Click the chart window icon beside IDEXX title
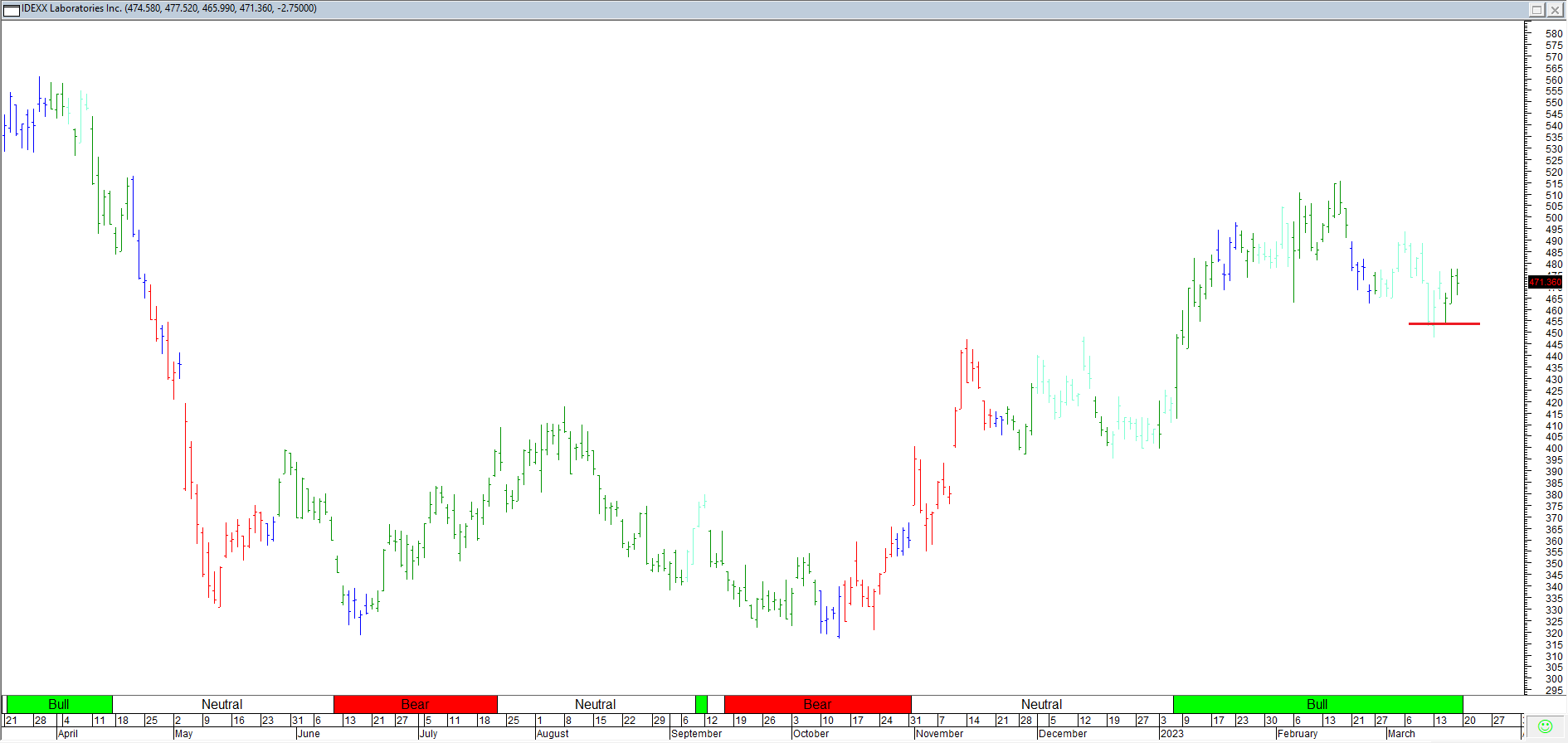Screen dimensions: 1568x743 pyautogui.click(x=12, y=9)
